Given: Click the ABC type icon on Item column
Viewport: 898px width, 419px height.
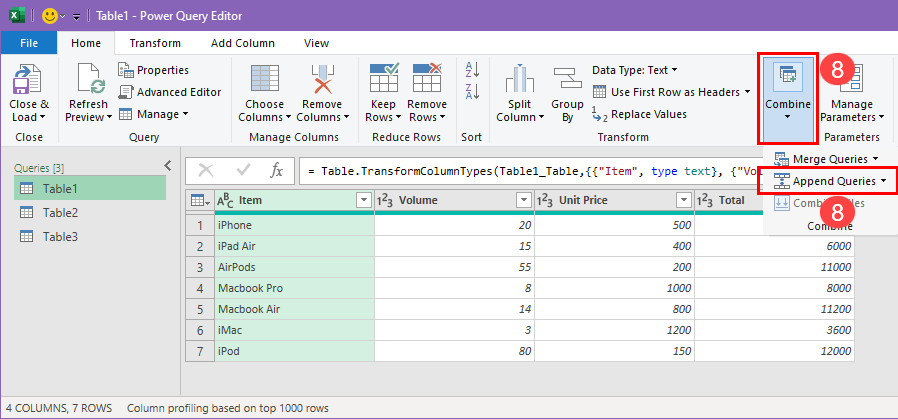Looking at the screenshot, I should pos(226,200).
